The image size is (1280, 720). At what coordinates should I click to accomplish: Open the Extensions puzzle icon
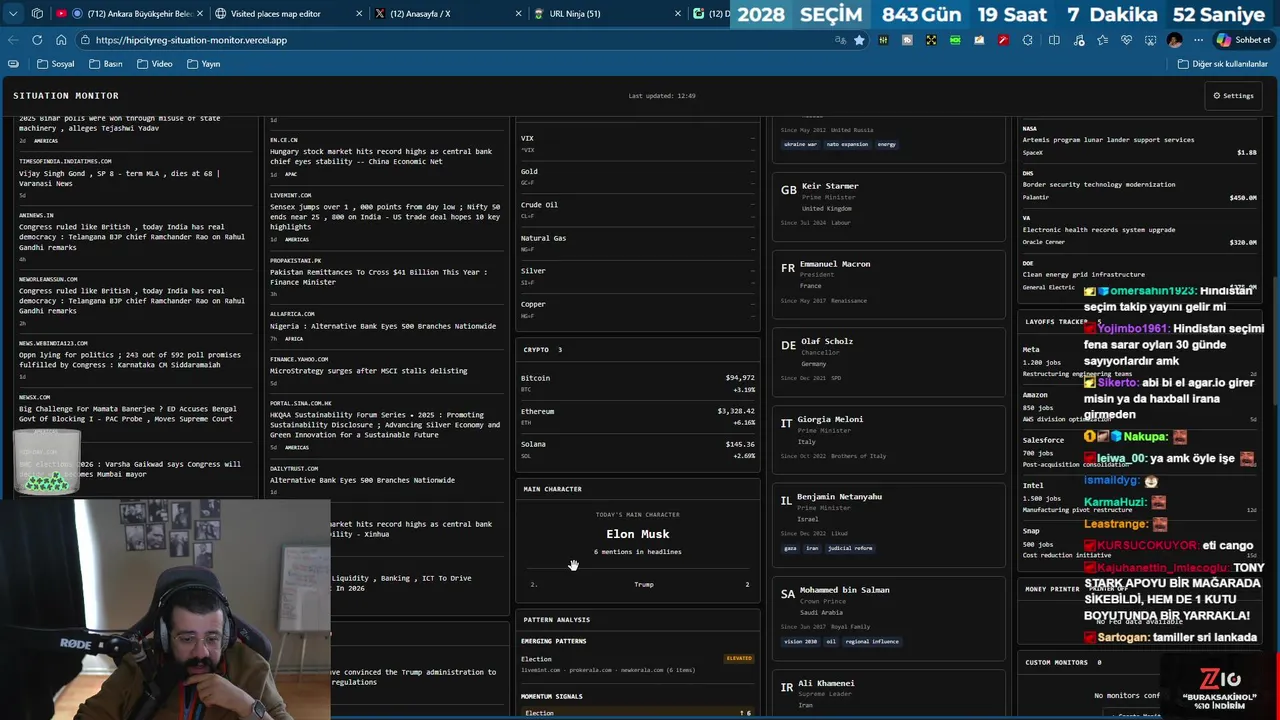1028,40
